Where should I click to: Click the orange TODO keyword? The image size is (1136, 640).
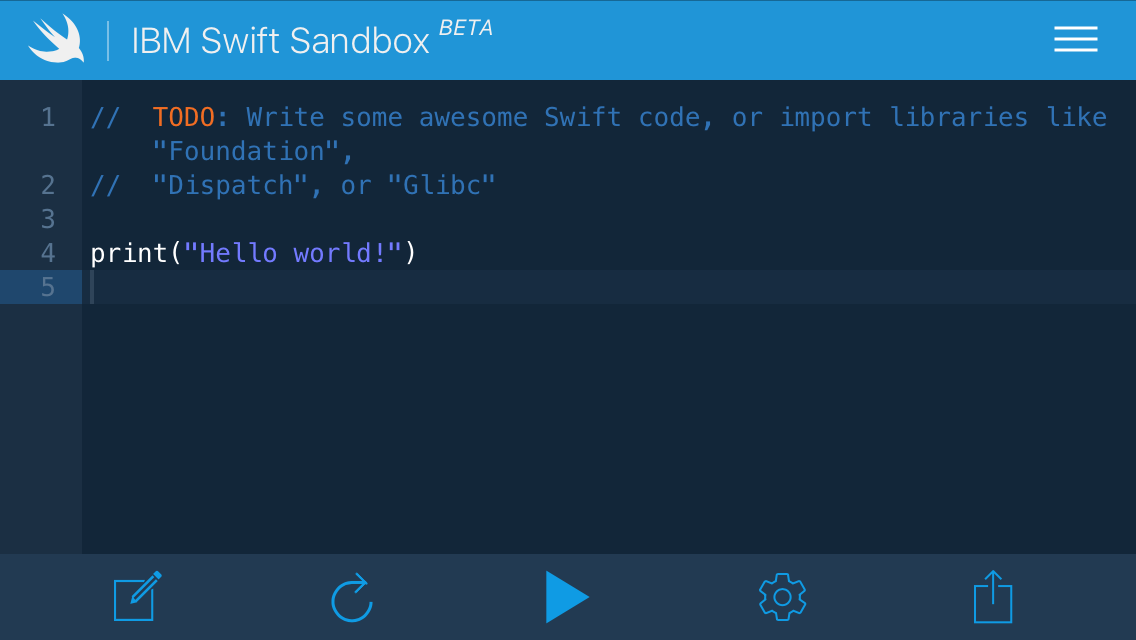pyautogui.click(x=183, y=117)
